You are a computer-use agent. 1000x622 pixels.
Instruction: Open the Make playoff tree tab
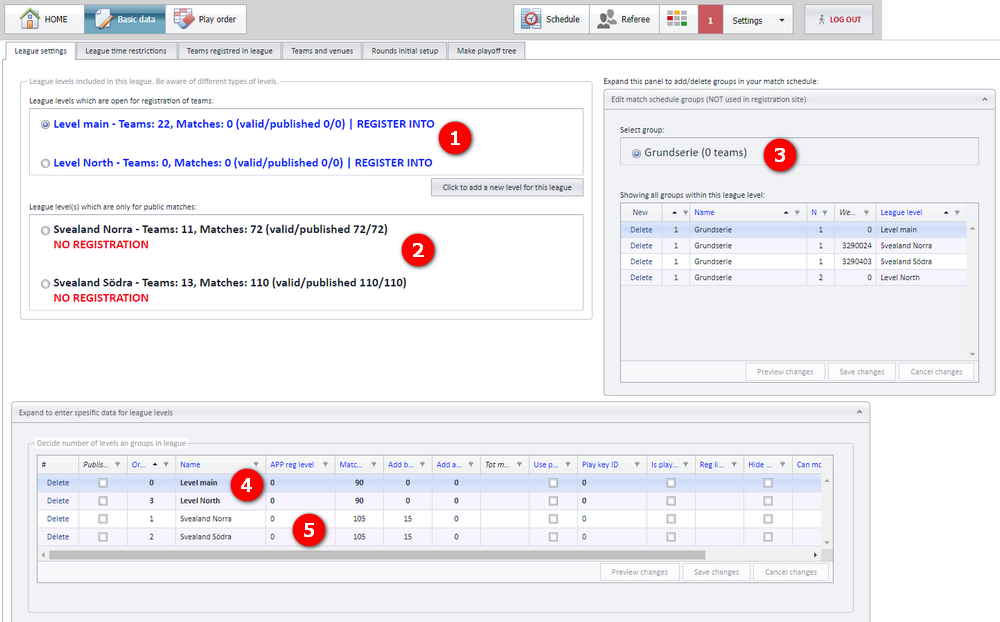coord(487,51)
